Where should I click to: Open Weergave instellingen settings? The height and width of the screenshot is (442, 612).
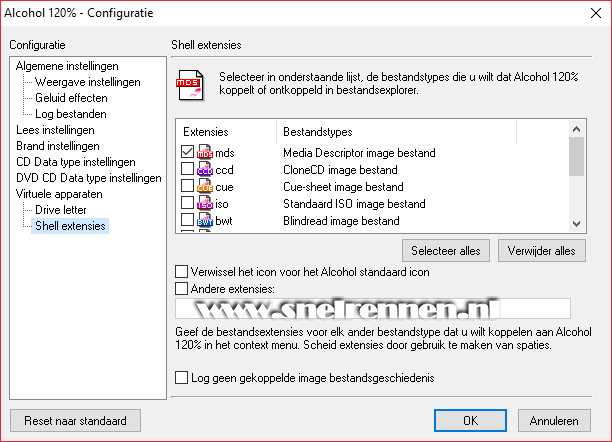coord(87,82)
